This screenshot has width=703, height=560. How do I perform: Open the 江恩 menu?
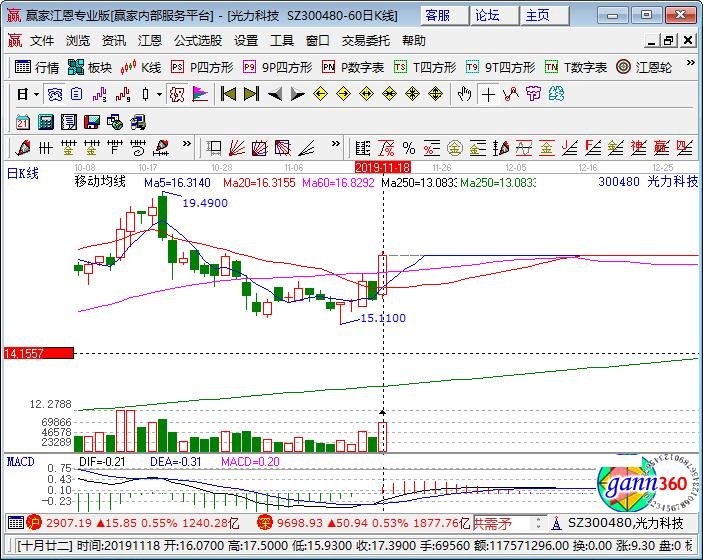click(149, 41)
